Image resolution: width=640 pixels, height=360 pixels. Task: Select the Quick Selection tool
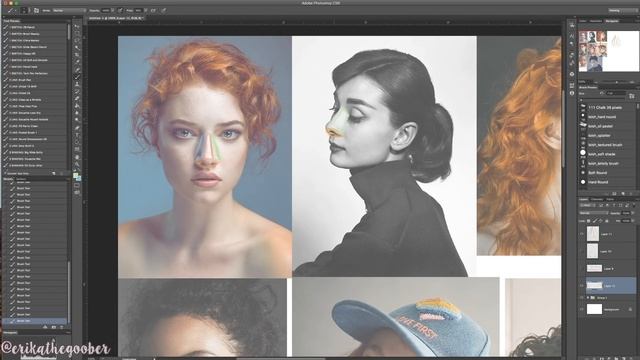coord(77,48)
